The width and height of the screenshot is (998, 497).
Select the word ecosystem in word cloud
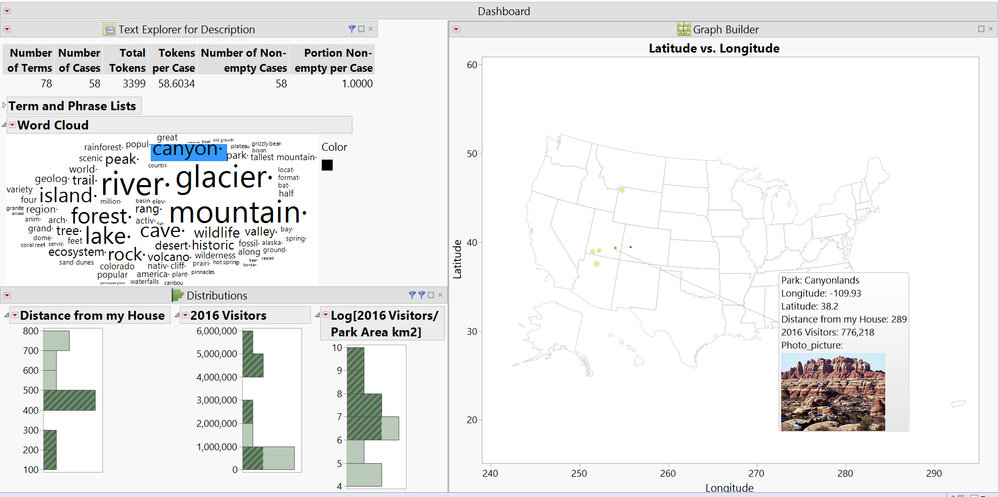coord(76,253)
